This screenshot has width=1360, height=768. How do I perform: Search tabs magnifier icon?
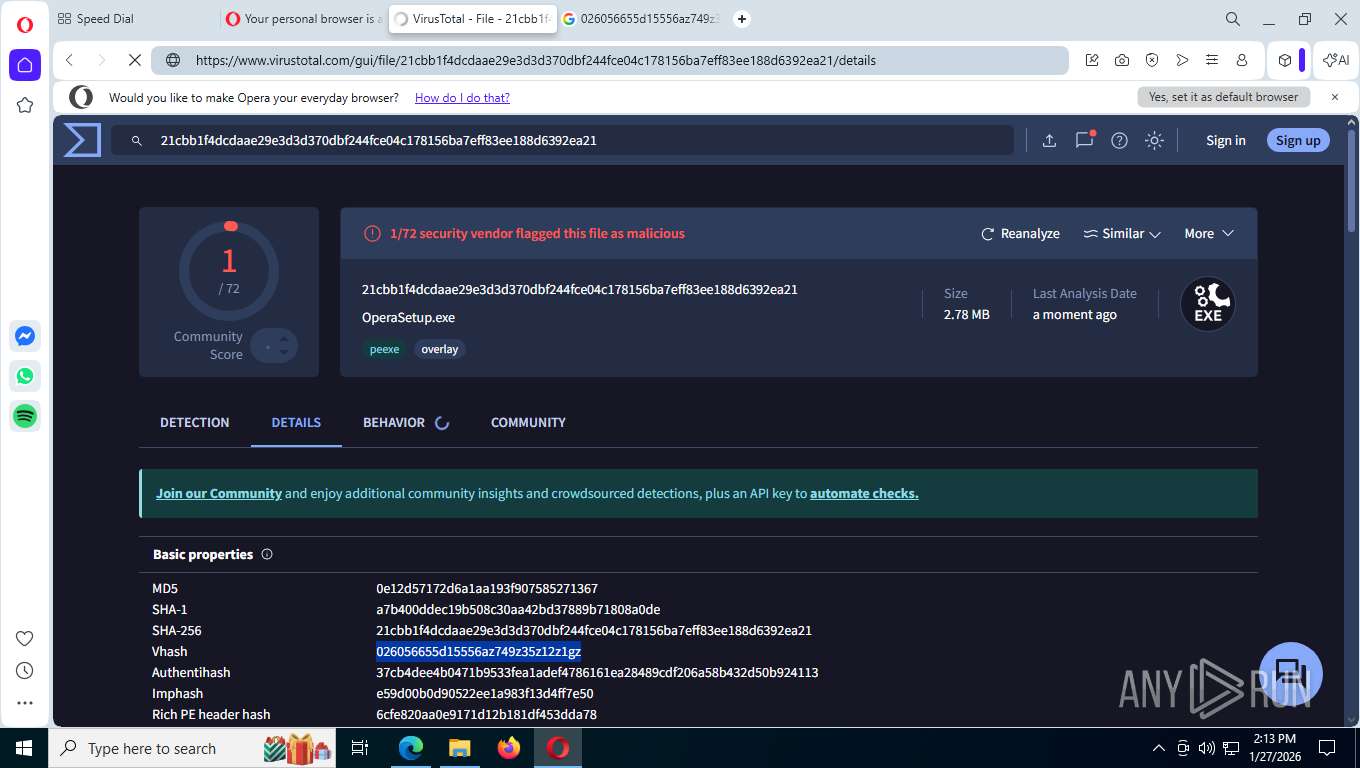point(1233,19)
